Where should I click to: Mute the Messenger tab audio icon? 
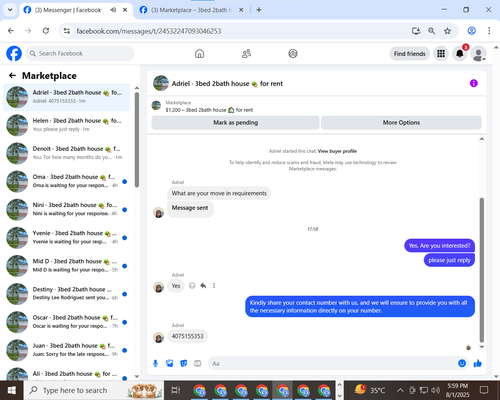(x=113, y=10)
